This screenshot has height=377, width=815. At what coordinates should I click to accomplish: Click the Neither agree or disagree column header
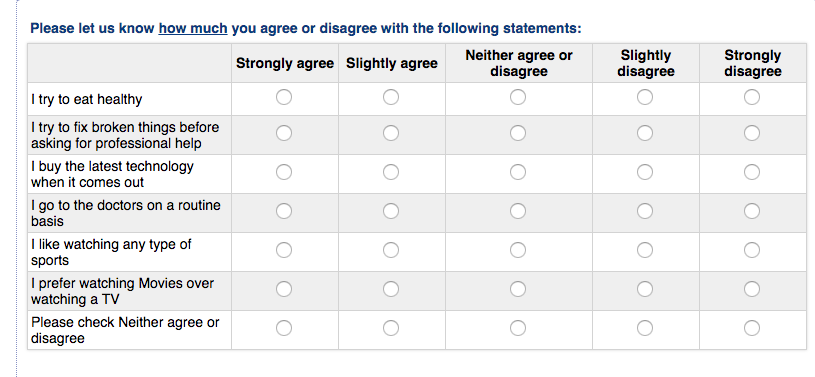(519, 63)
